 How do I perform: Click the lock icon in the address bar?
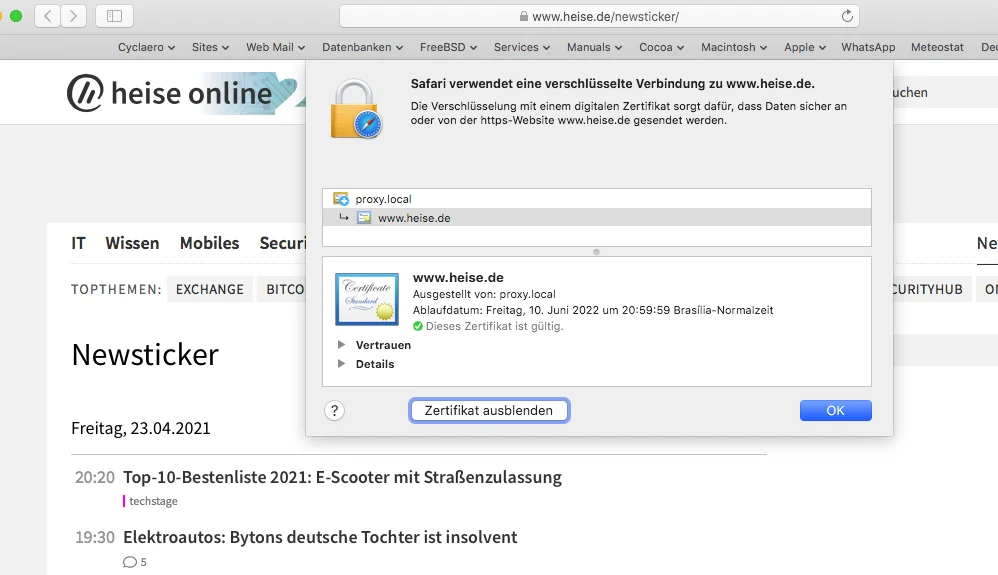coord(523,17)
